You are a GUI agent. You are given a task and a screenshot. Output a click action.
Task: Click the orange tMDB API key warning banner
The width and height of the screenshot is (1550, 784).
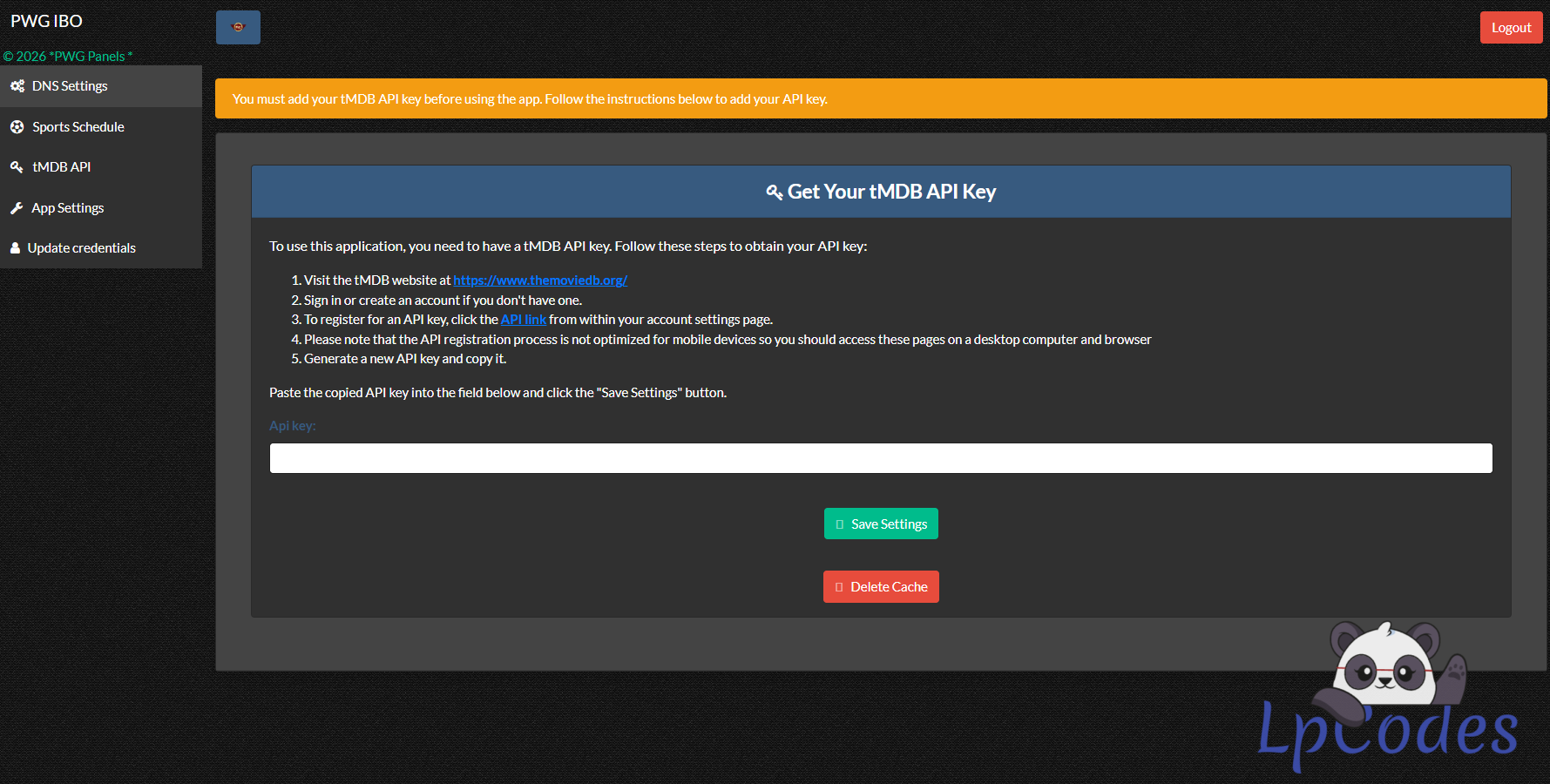coord(880,99)
